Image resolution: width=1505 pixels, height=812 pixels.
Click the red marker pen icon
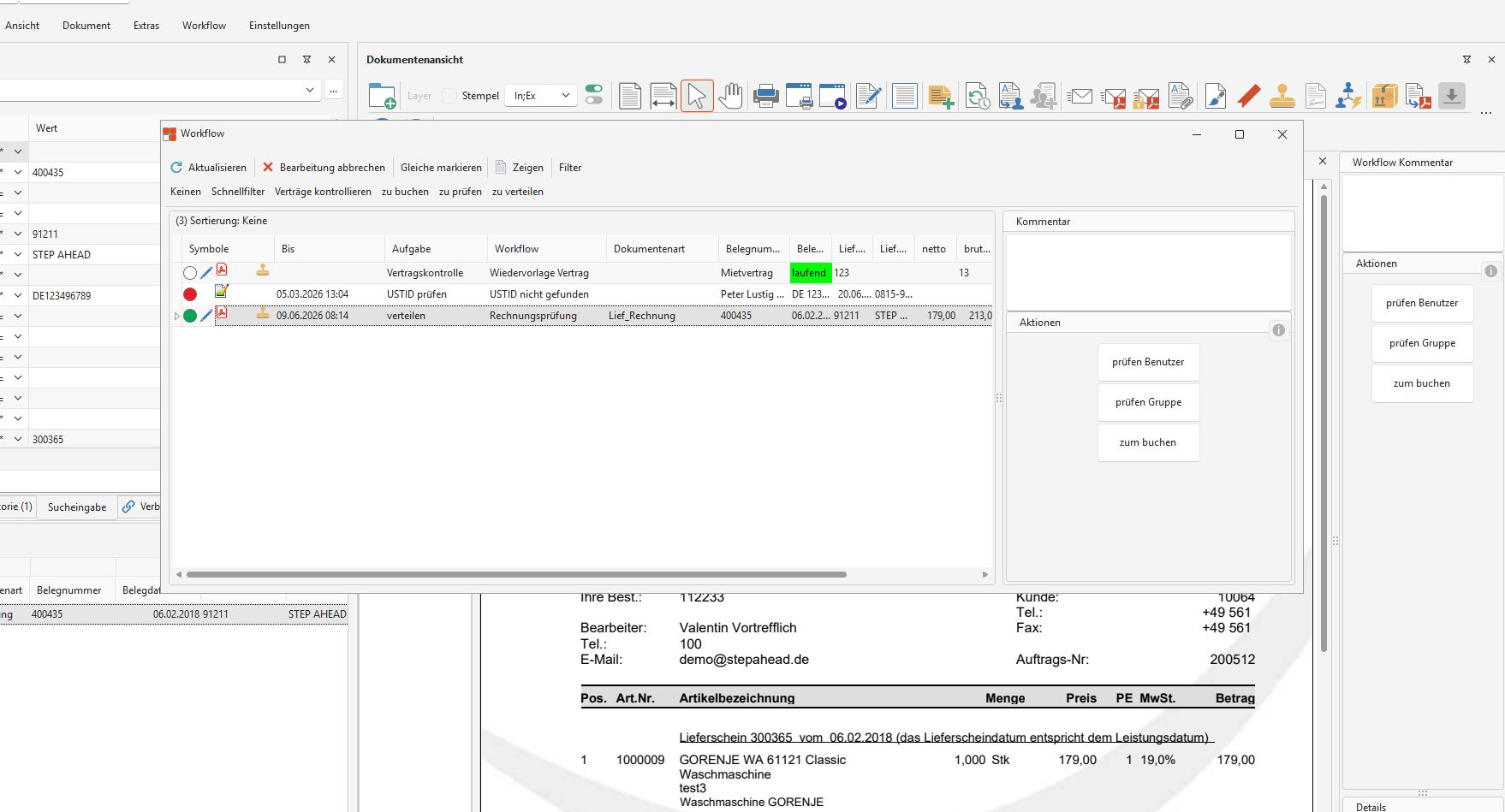pyautogui.click(x=1248, y=96)
